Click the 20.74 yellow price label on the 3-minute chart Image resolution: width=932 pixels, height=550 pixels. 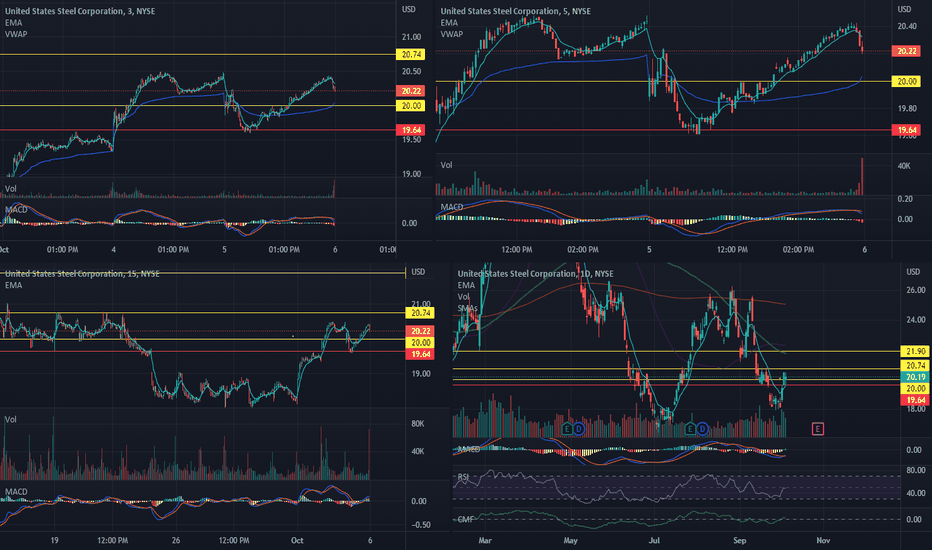[x=411, y=54]
